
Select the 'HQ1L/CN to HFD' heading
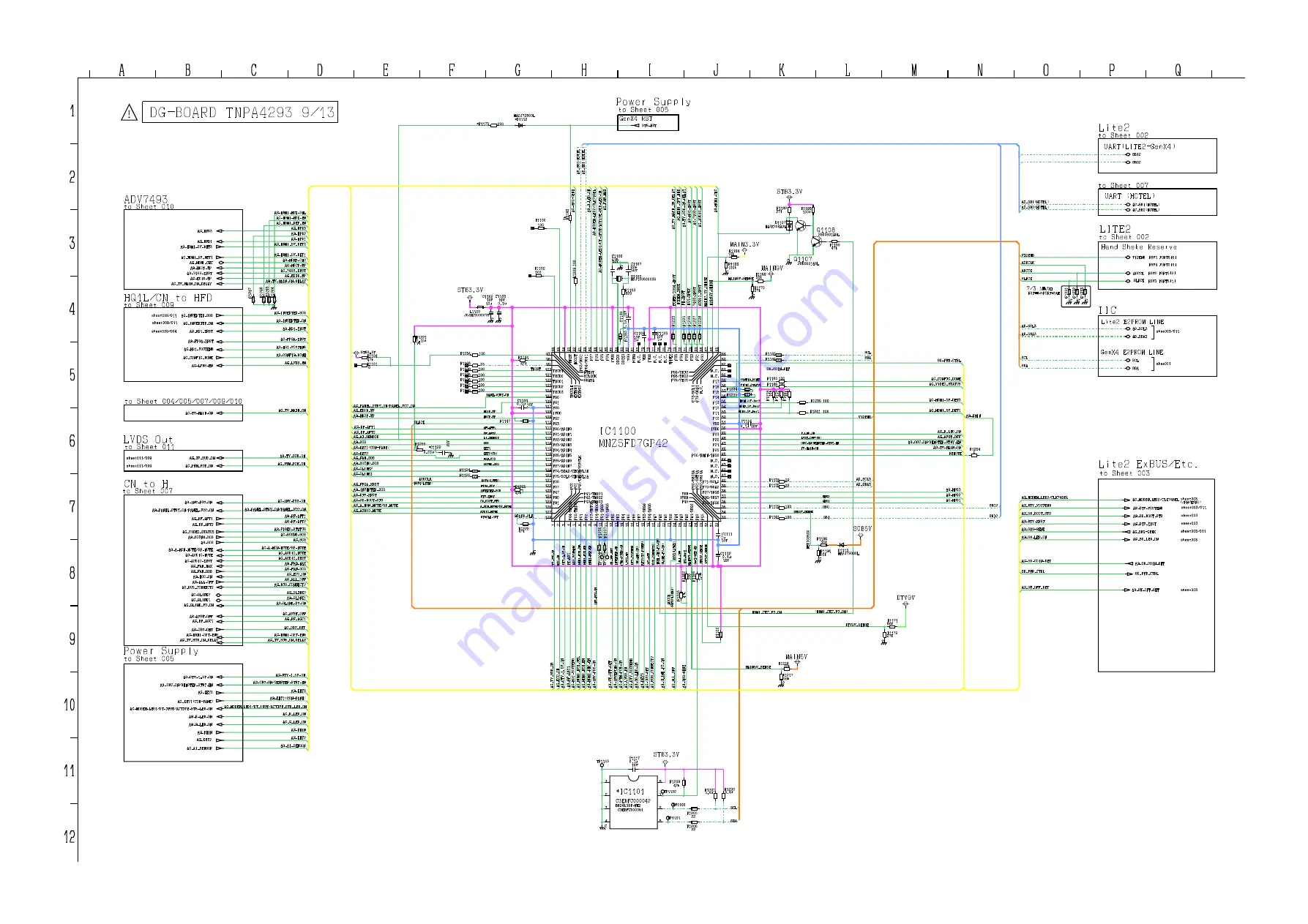tap(168, 298)
